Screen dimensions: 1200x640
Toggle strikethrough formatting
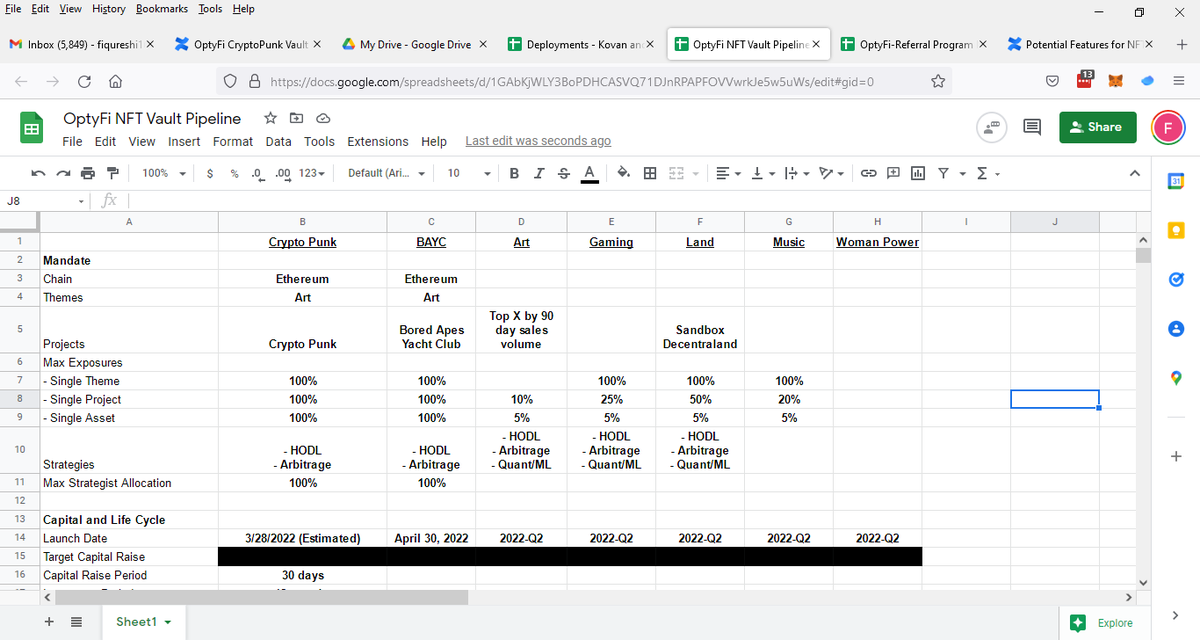(564, 174)
